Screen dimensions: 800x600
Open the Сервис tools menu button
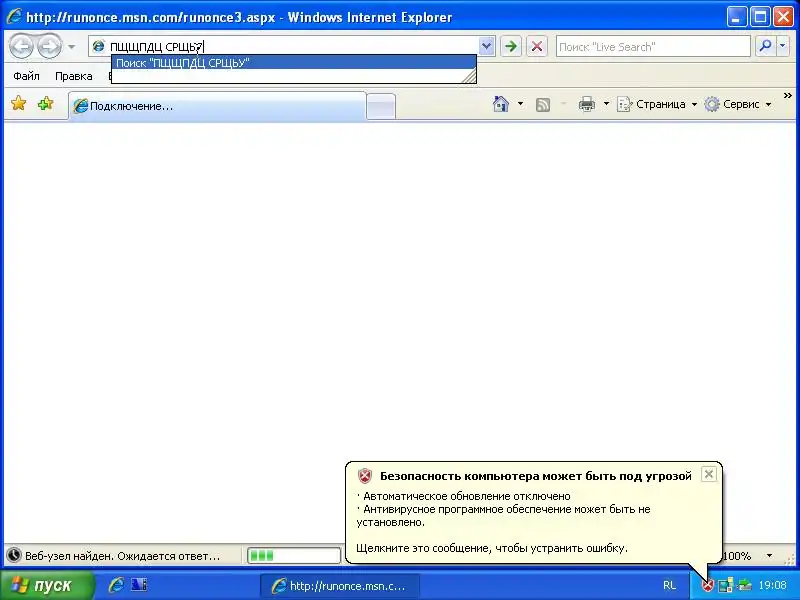tap(738, 104)
